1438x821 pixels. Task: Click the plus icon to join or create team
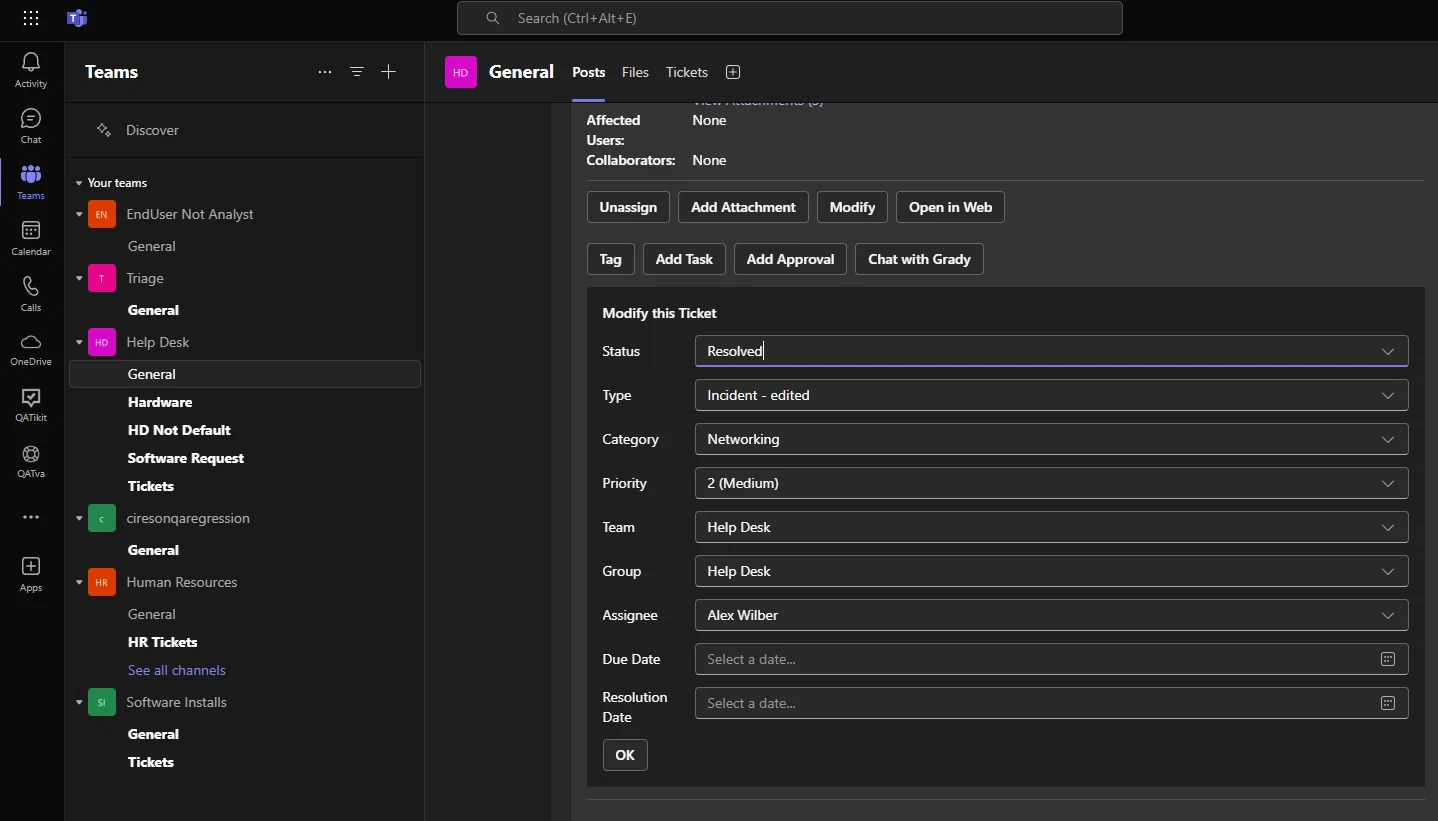(389, 72)
